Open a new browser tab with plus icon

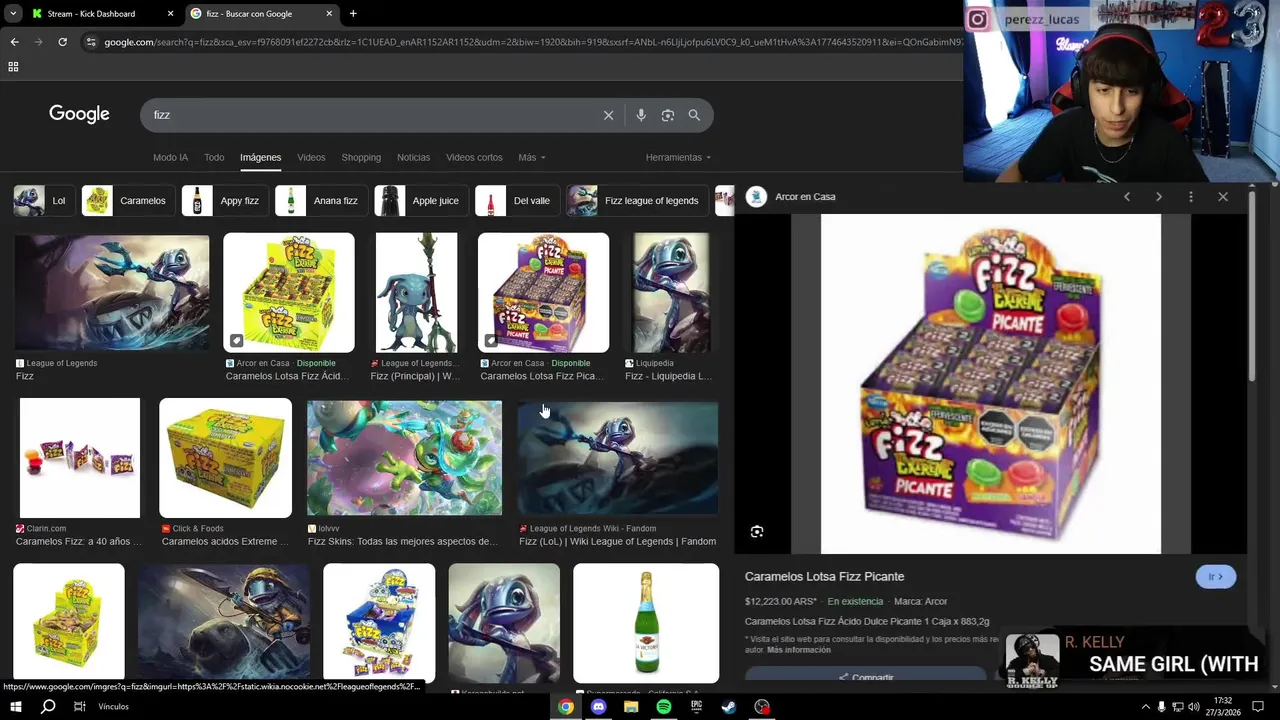(x=353, y=14)
